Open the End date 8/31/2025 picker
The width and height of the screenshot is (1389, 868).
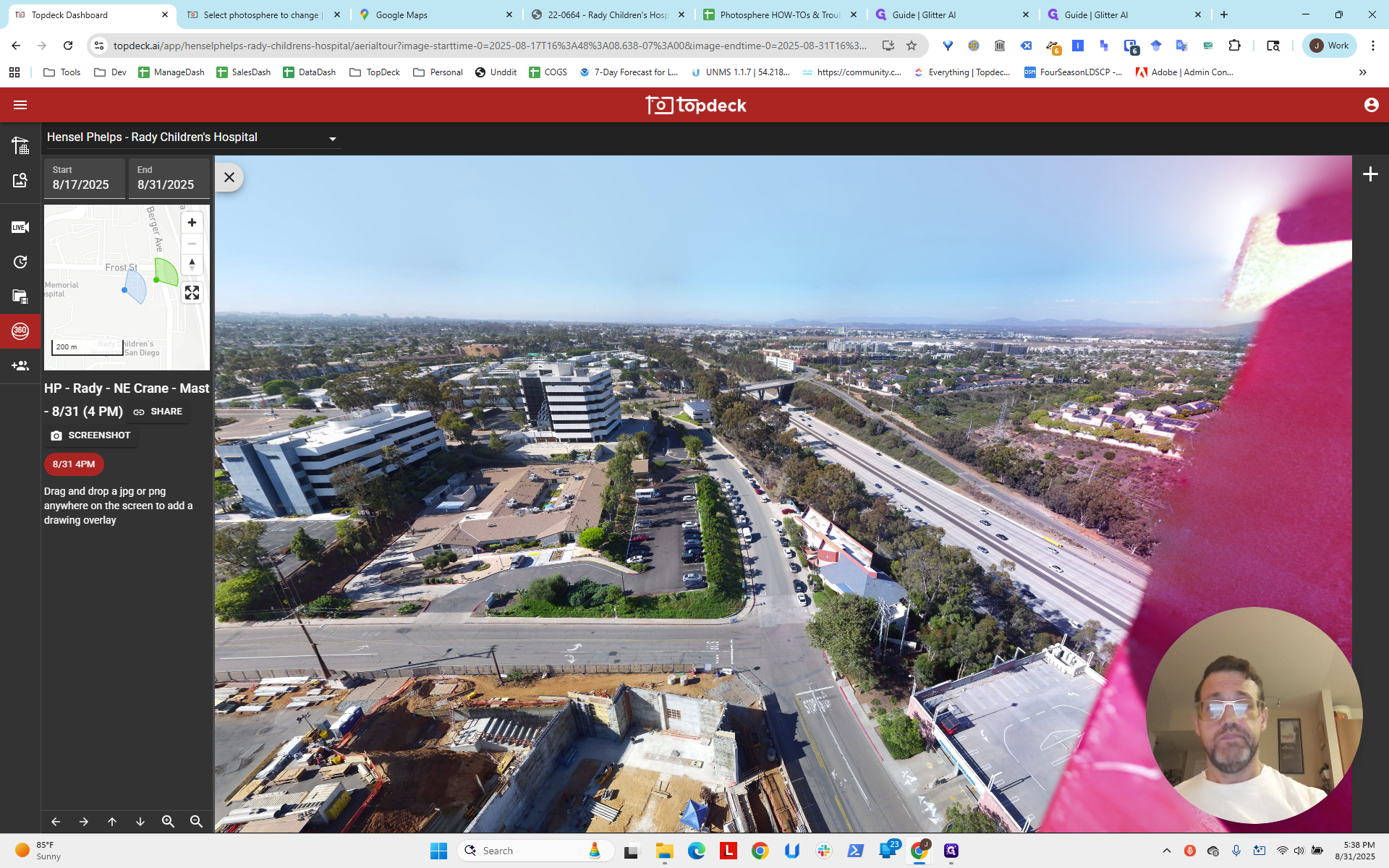point(169,178)
